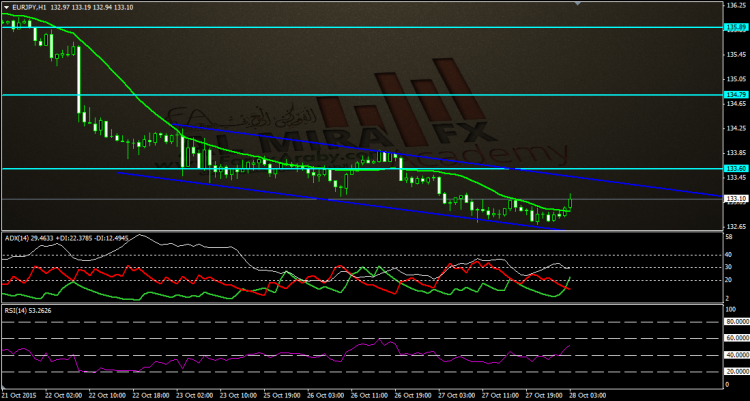
Task: Click the dropdown triangle beside EURJPY,H1
Action: (x=6, y=8)
